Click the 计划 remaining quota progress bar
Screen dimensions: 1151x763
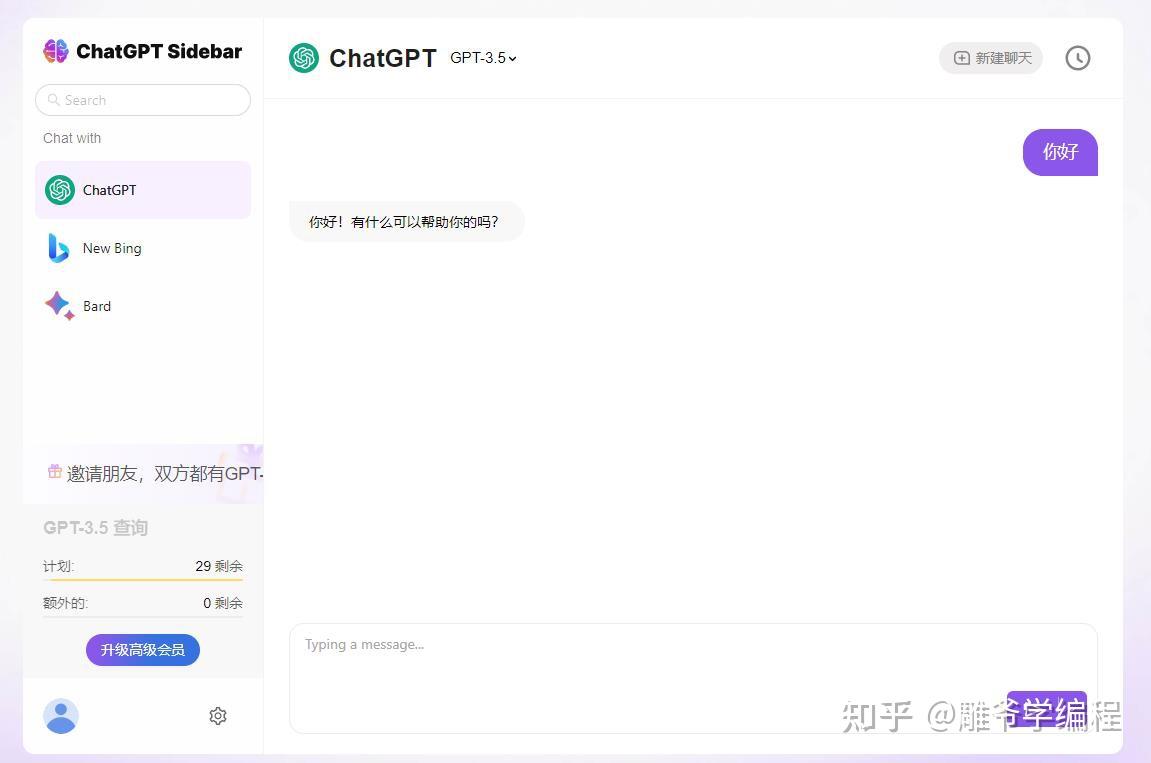pos(143,580)
